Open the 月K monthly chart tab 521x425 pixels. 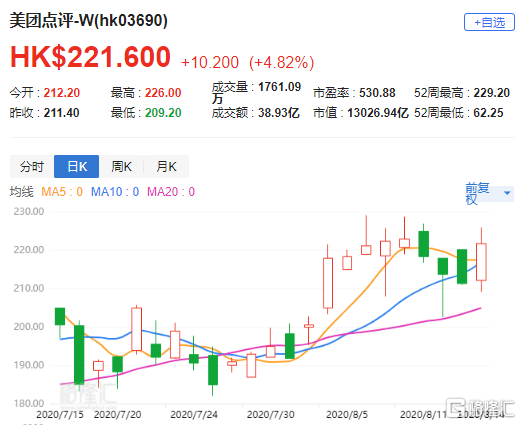pyautogui.click(x=166, y=166)
